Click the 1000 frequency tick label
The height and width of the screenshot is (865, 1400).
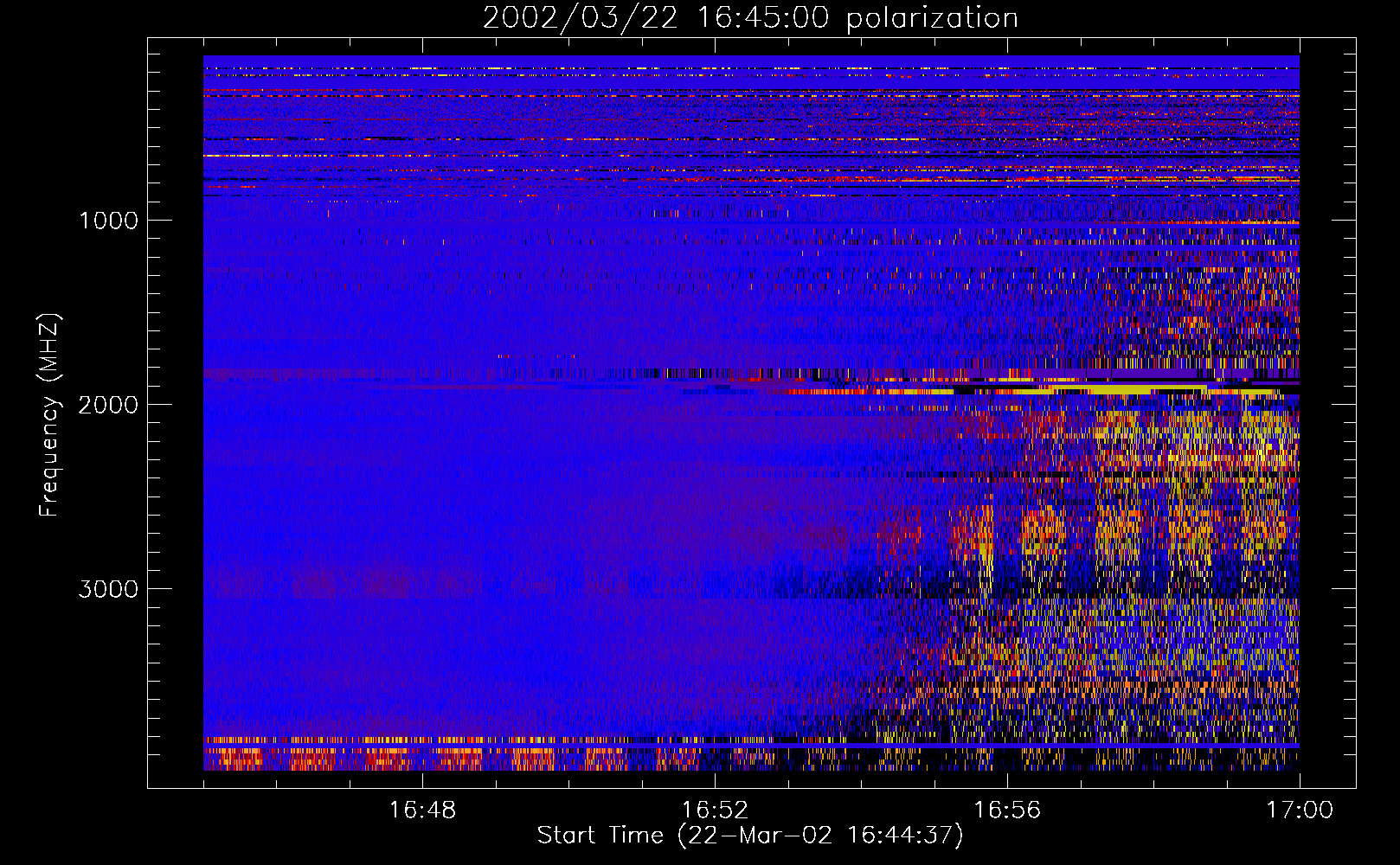click(108, 221)
